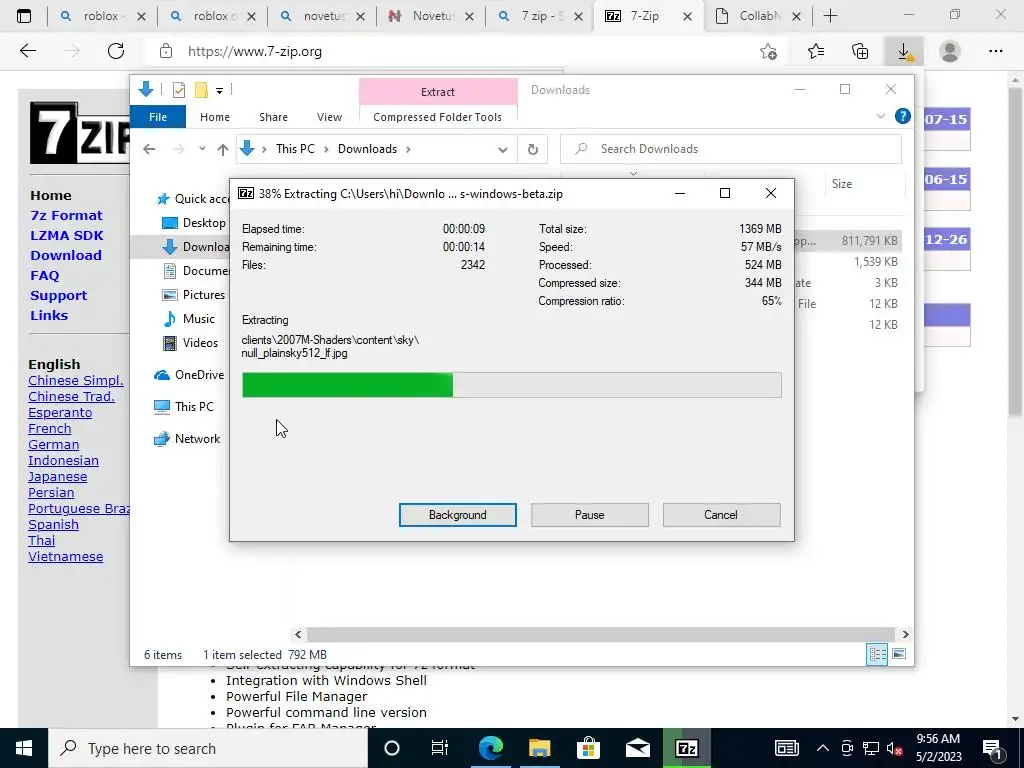Click the Background button in extraction dialog
Screen dimensions: 1024x768
457,515
